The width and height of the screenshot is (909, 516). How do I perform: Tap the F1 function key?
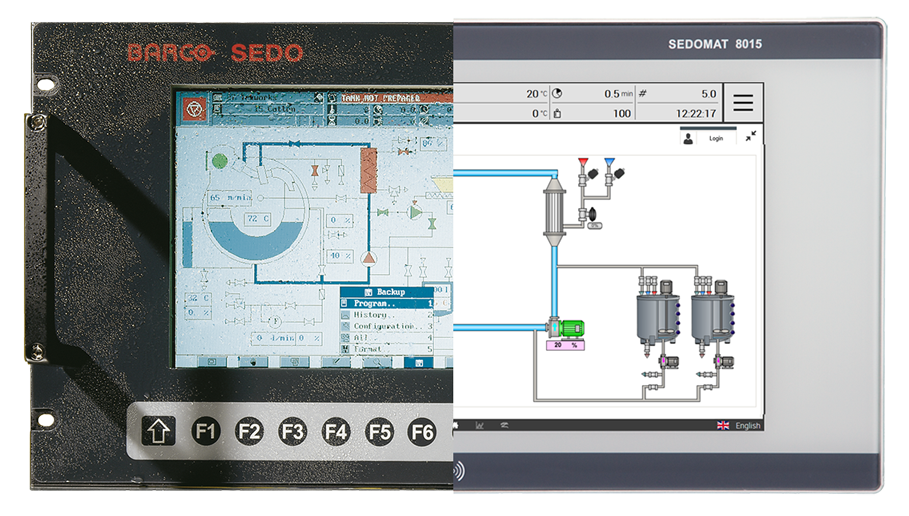click(206, 431)
